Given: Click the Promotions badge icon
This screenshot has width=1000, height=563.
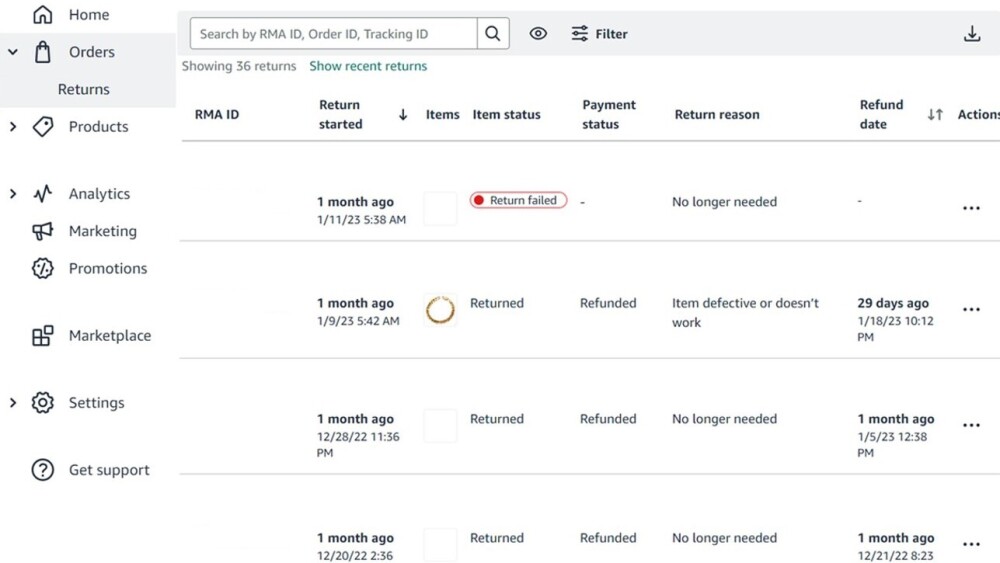Looking at the screenshot, I should [x=42, y=268].
